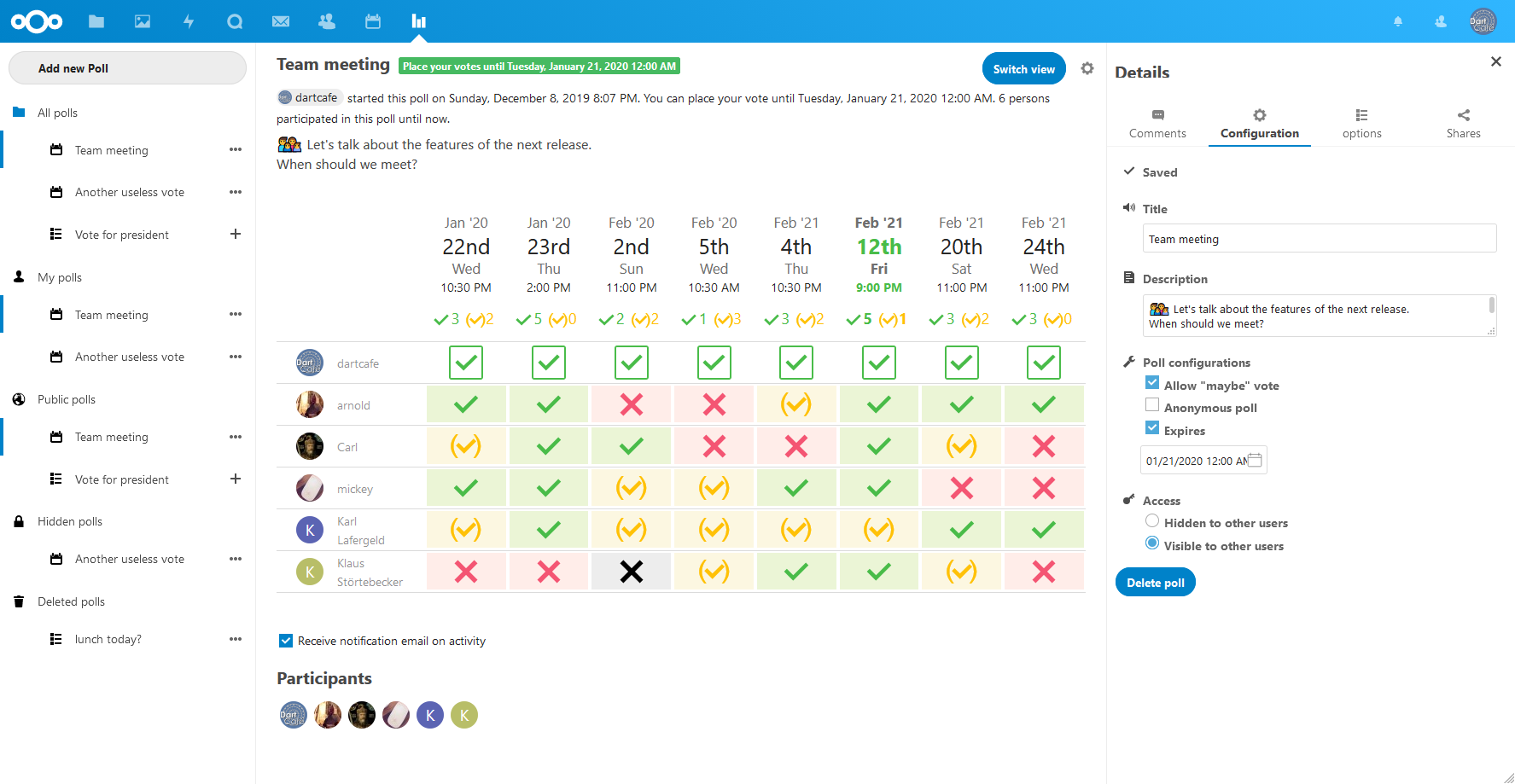Open the Photos app icon

143,21
